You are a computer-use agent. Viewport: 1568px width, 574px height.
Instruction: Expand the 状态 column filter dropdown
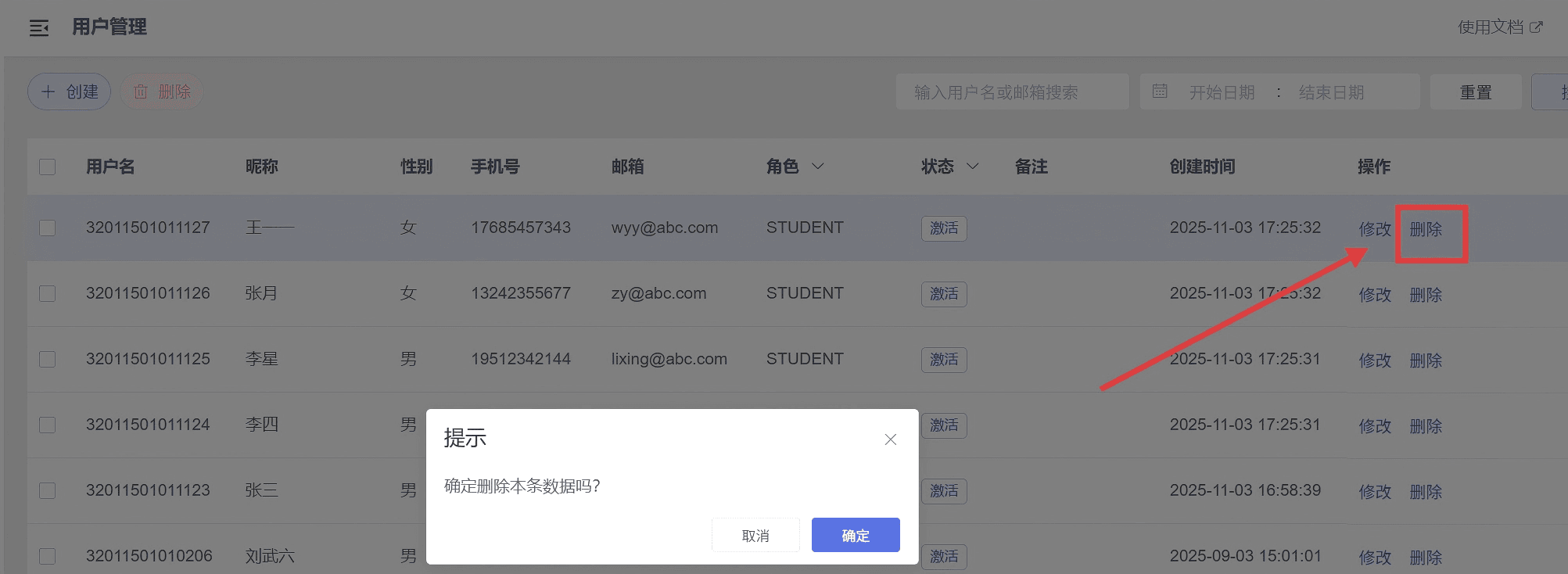973,167
